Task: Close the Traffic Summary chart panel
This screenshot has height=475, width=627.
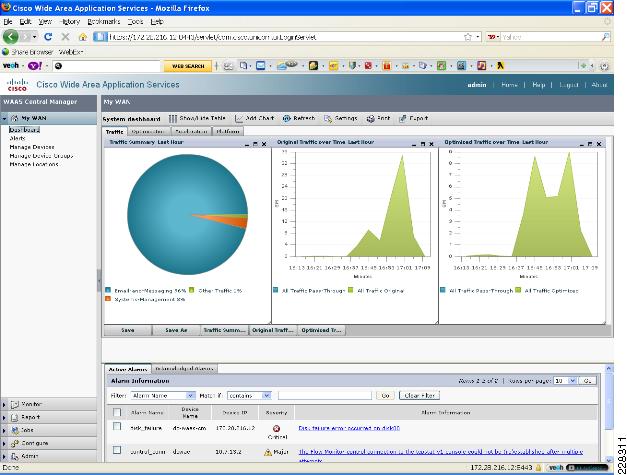Action: pyautogui.click(x=264, y=144)
